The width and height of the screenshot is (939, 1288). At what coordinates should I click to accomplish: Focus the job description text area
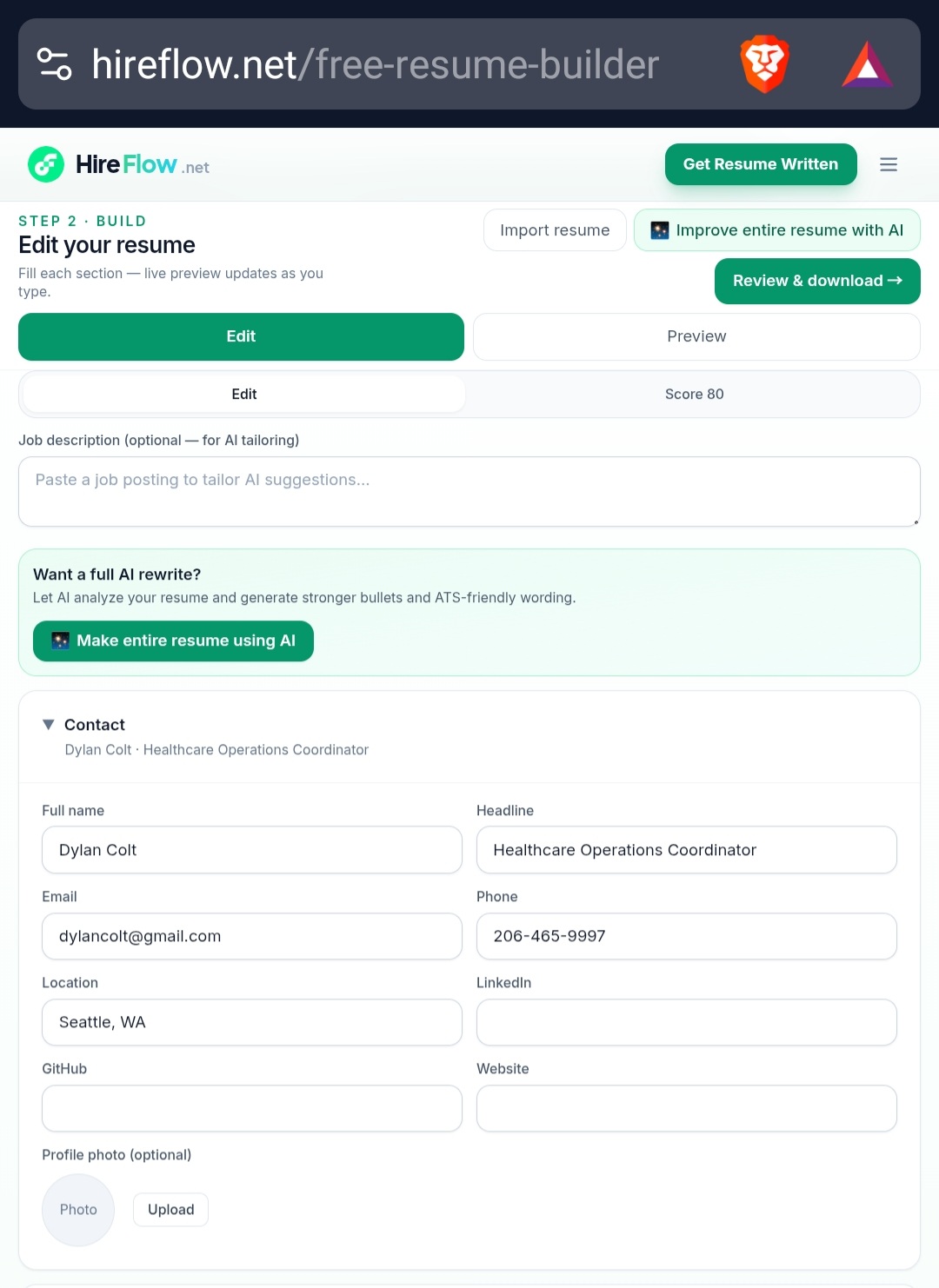point(469,492)
